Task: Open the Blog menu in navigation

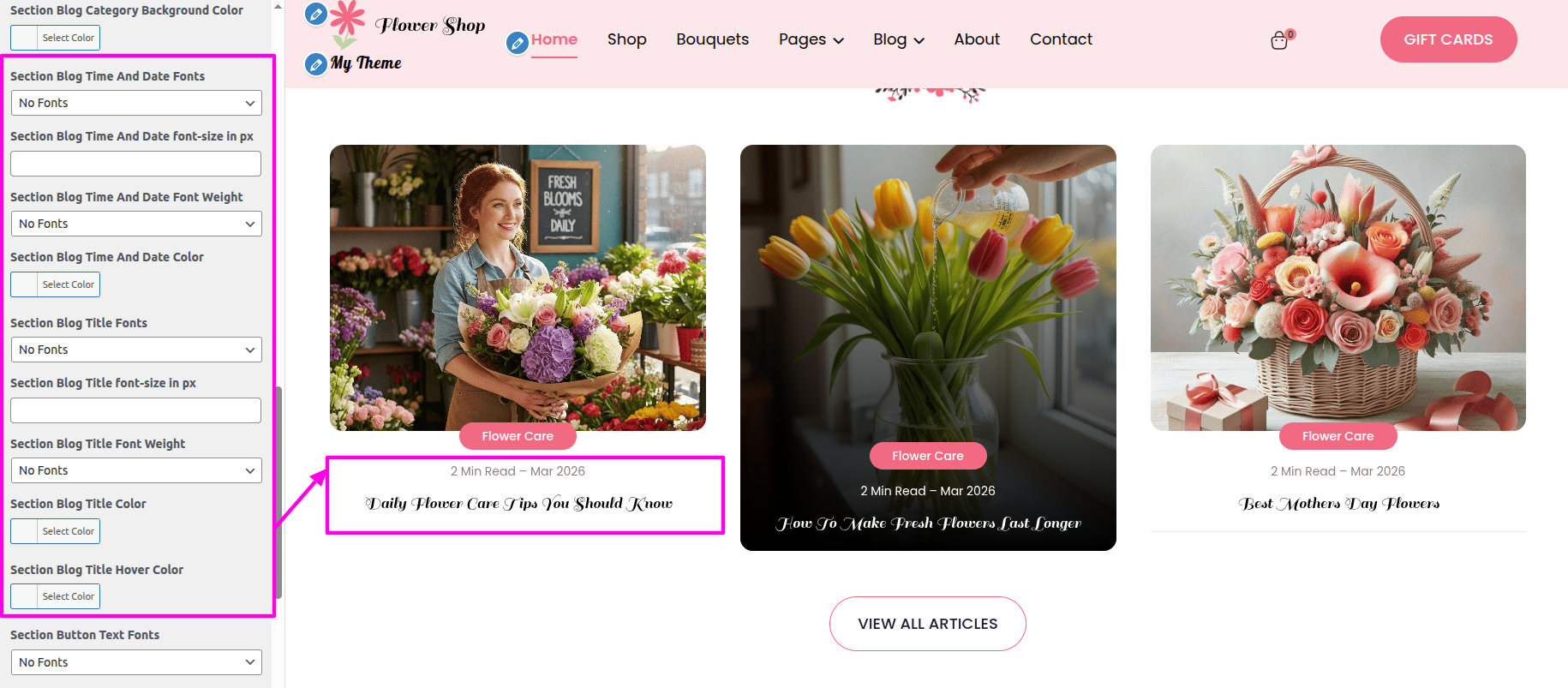Action: click(x=898, y=39)
